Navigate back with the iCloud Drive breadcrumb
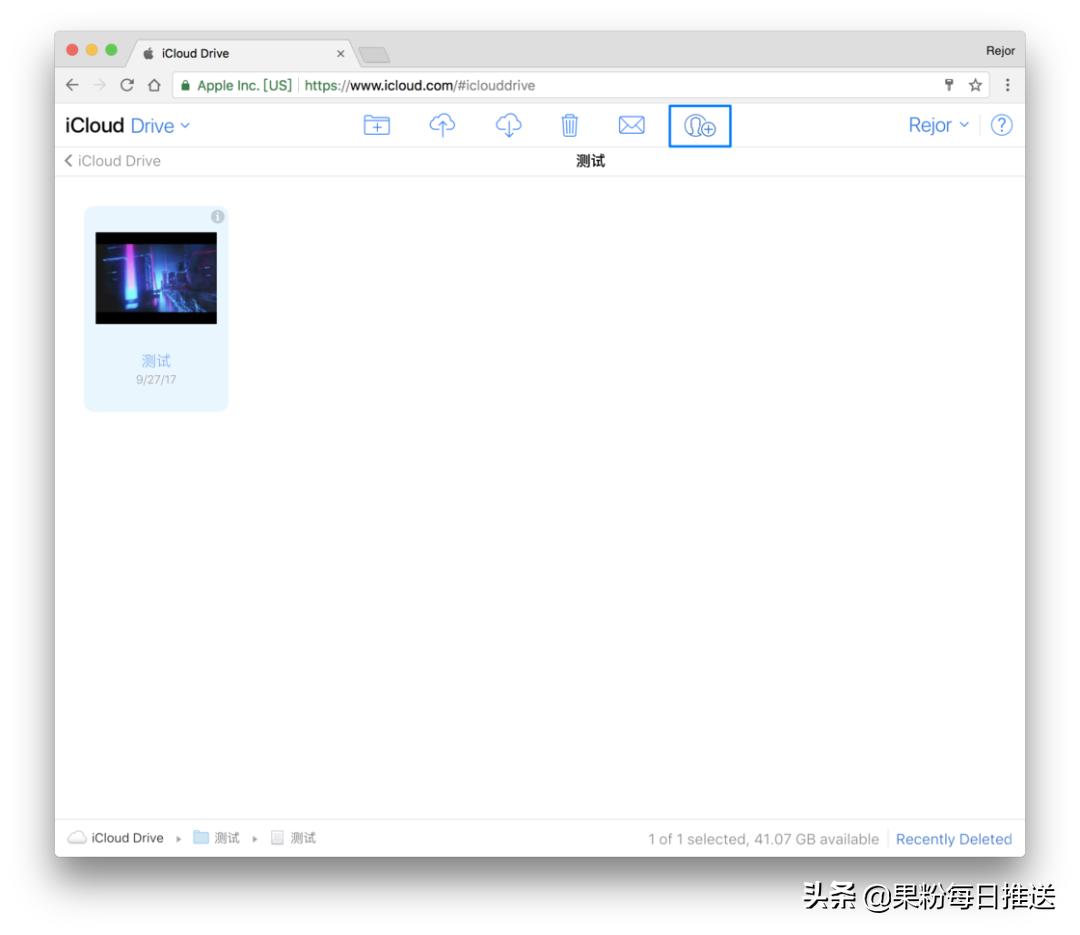The height and width of the screenshot is (935, 1080). tap(114, 161)
